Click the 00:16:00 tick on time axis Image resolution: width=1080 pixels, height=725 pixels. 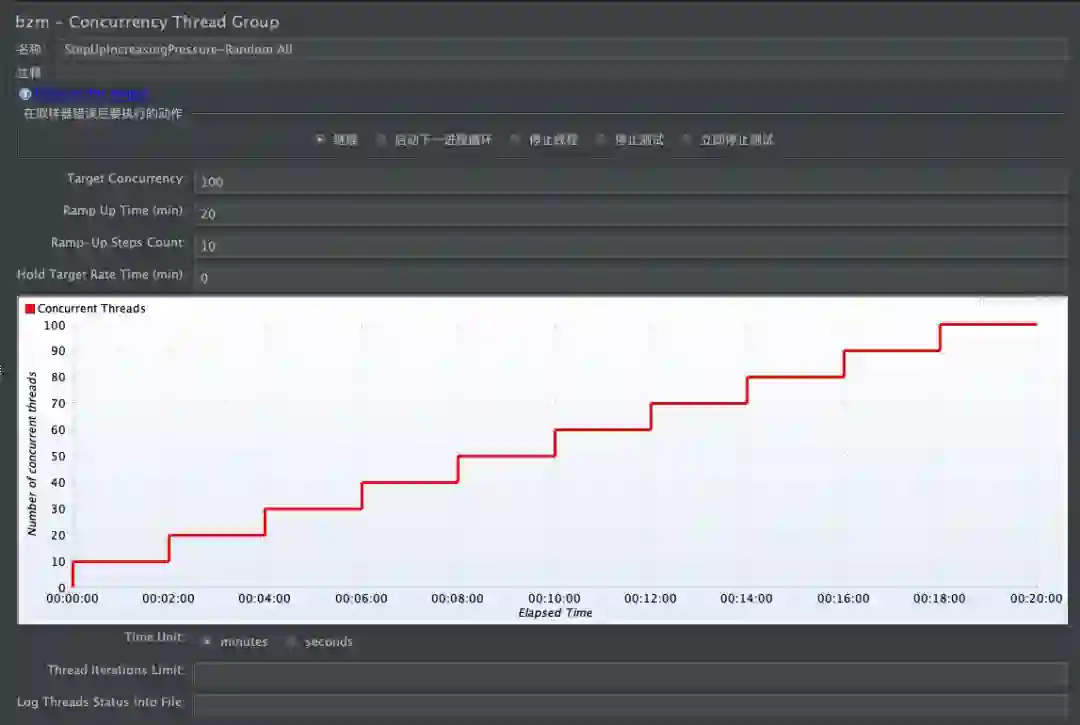coord(843,599)
